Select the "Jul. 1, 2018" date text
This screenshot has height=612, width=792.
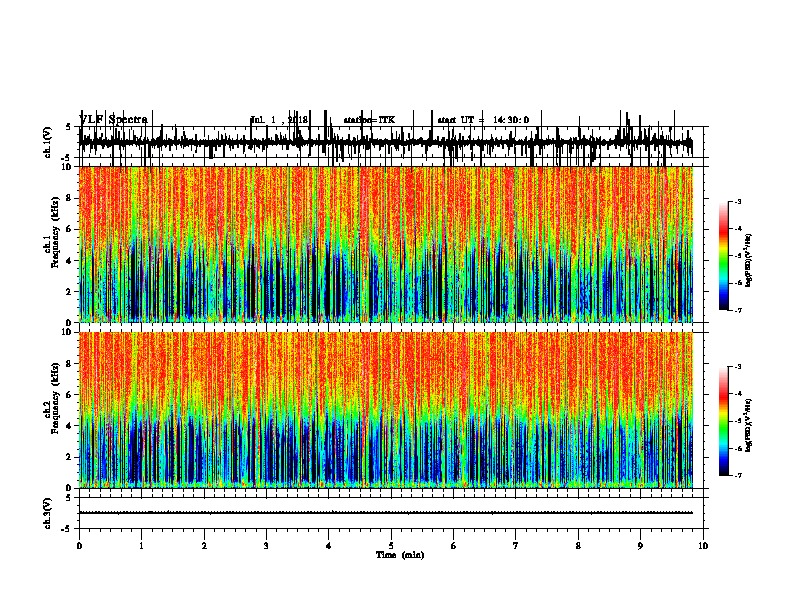click(279, 120)
